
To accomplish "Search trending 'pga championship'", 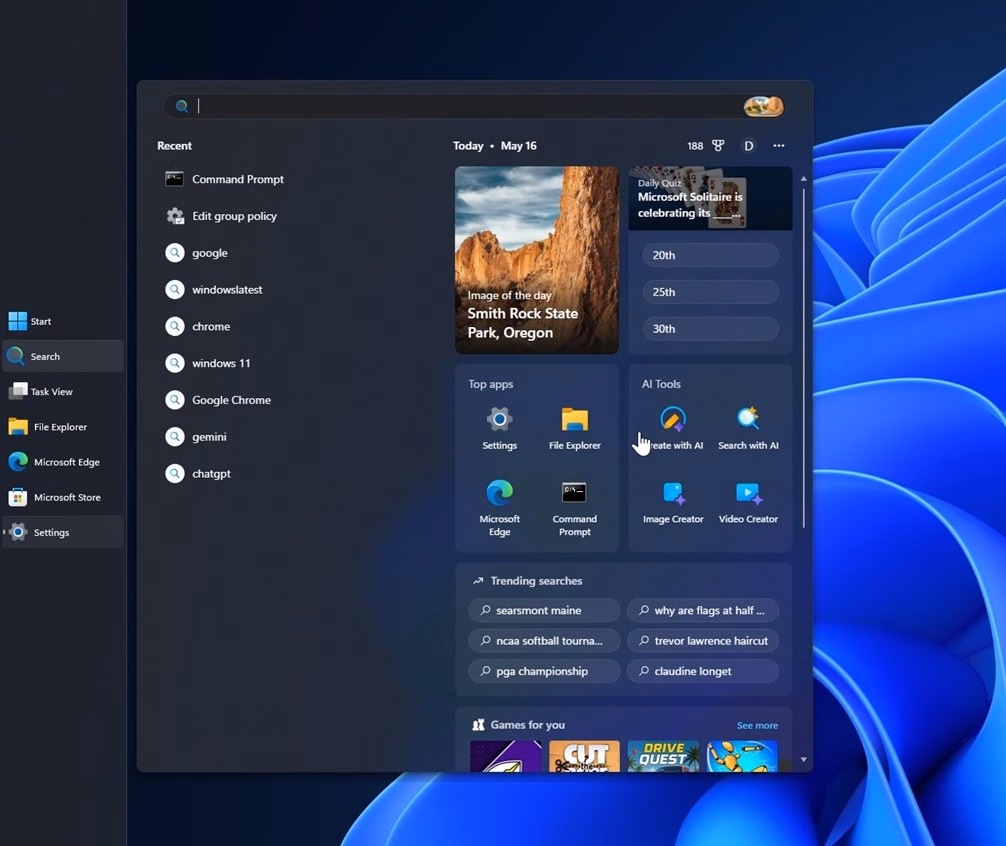I will [x=544, y=671].
